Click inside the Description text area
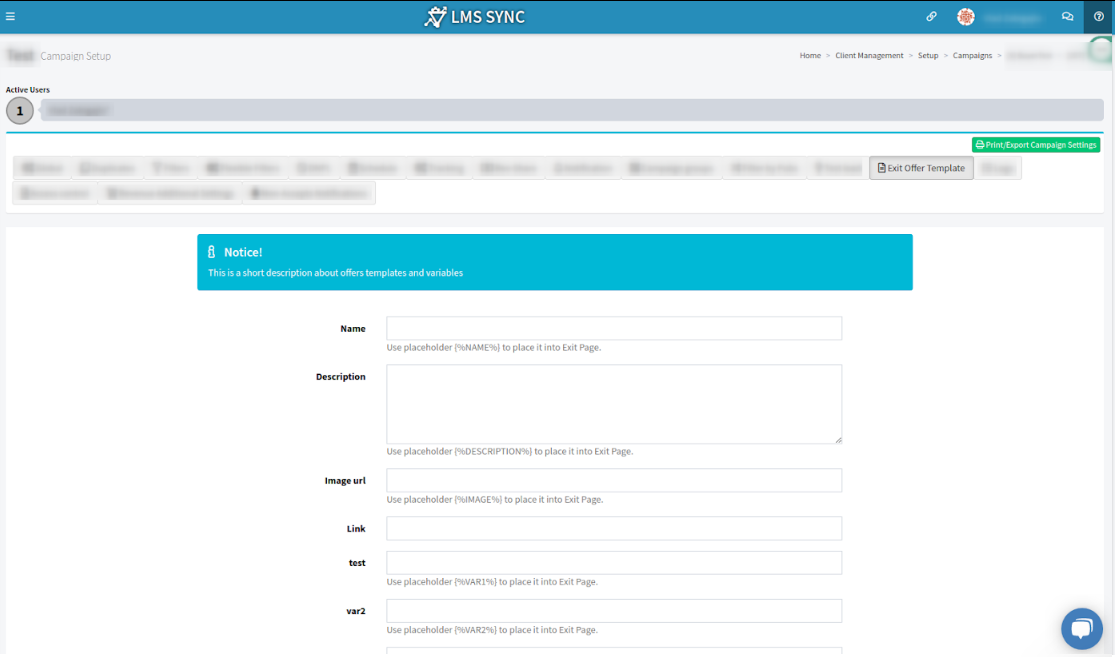Viewport: 1115px width, 657px height. point(614,403)
